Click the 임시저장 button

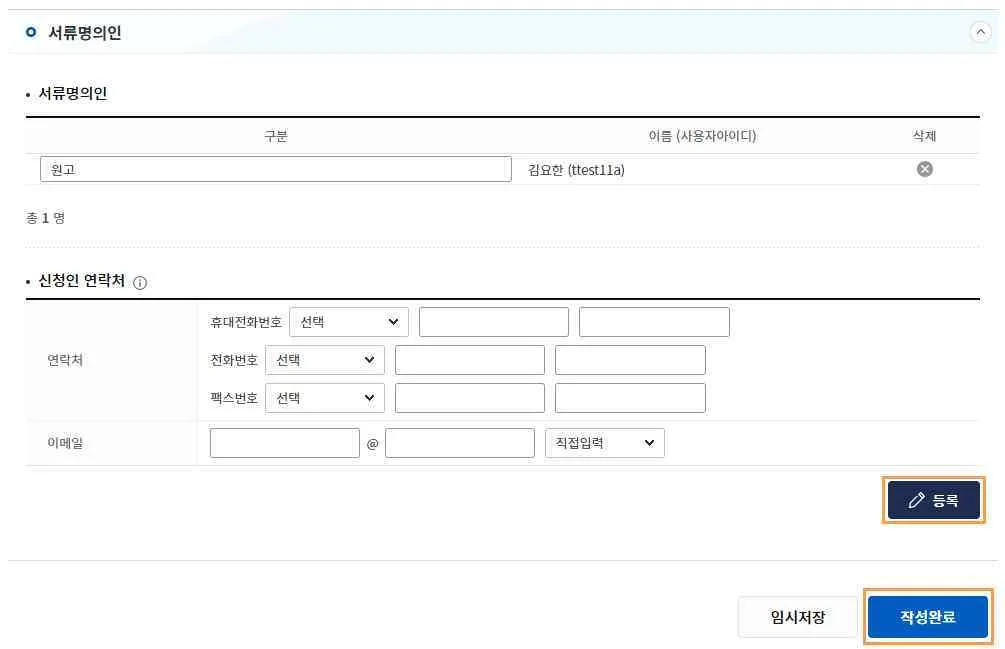(797, 617)
